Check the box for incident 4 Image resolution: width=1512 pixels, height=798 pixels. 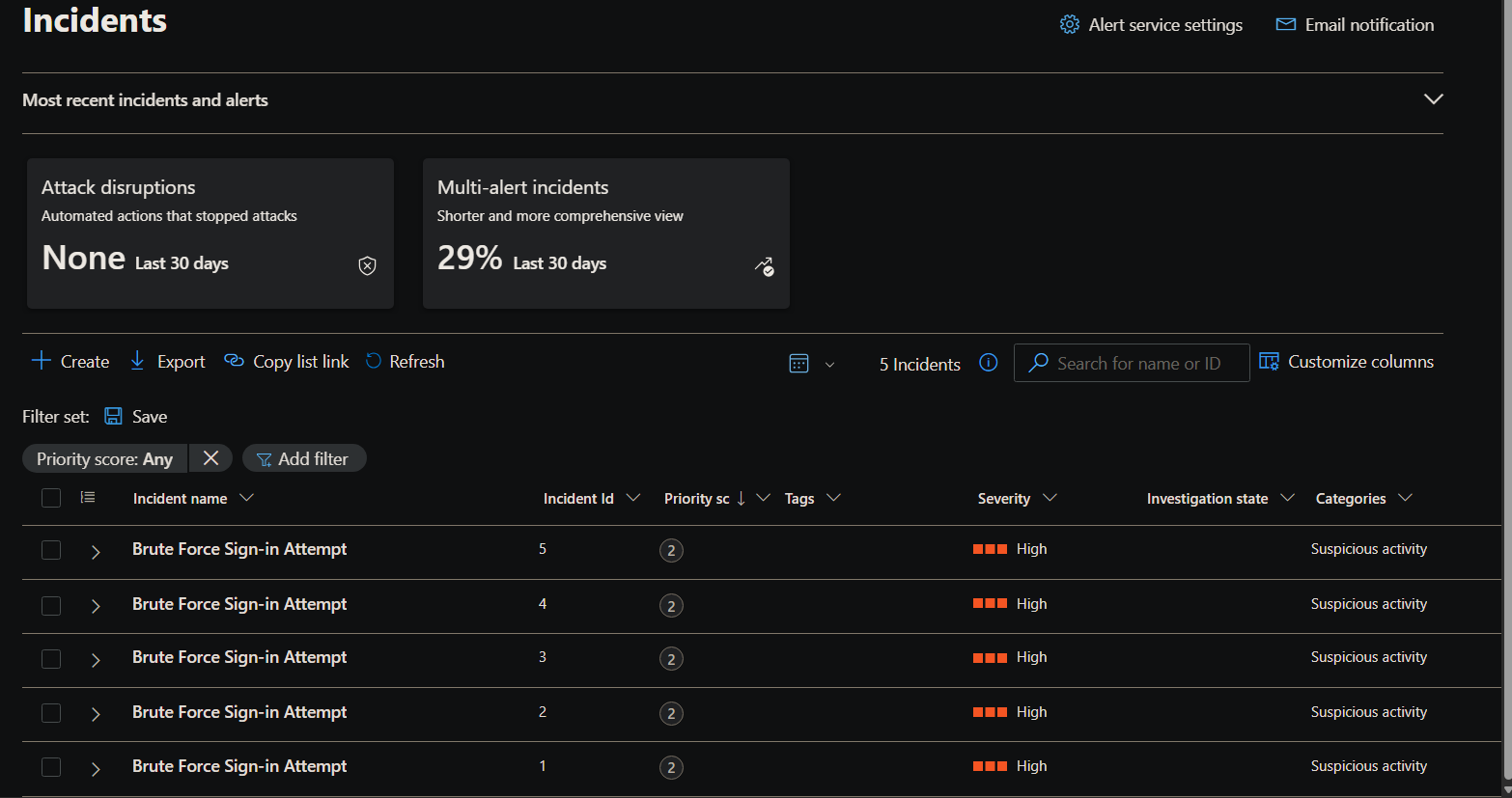pos(51,605)
